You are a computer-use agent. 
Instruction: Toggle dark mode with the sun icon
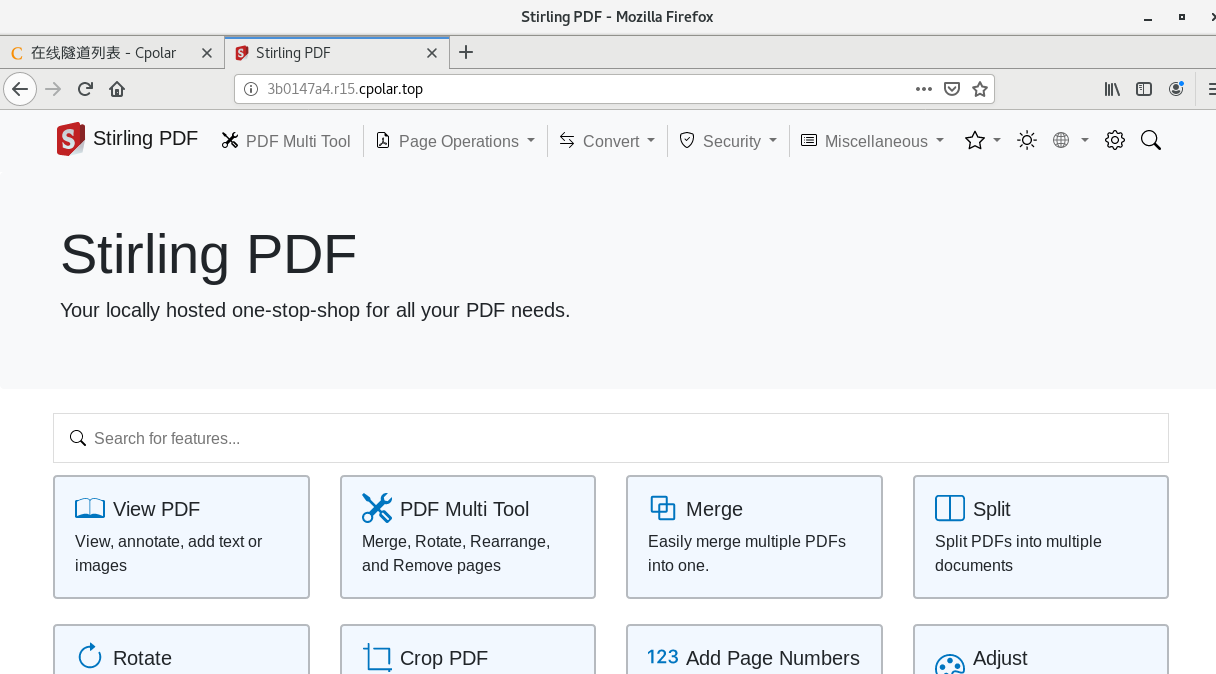pos(1027,141)
